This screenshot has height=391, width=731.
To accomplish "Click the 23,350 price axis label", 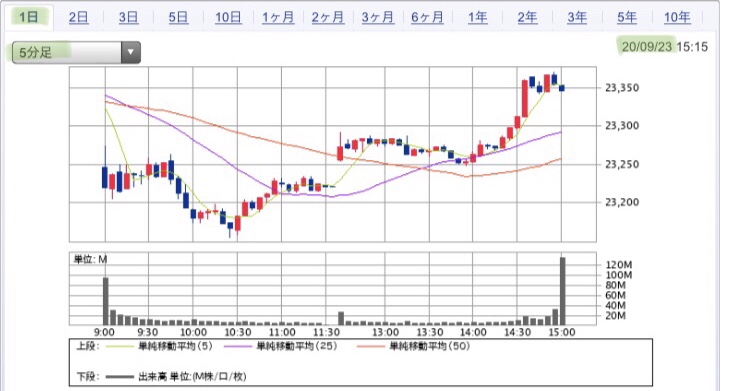I will pyautogui.click(x=622, y=88).
